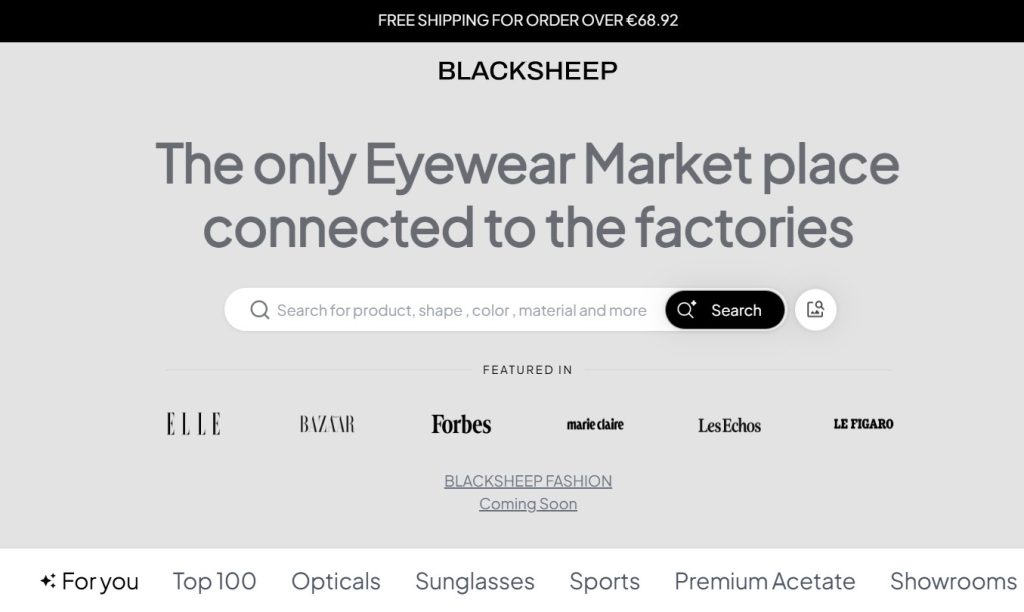Click the image search icon button
The width and height of the screenshot is (1024, 612).
coord(815,310)
